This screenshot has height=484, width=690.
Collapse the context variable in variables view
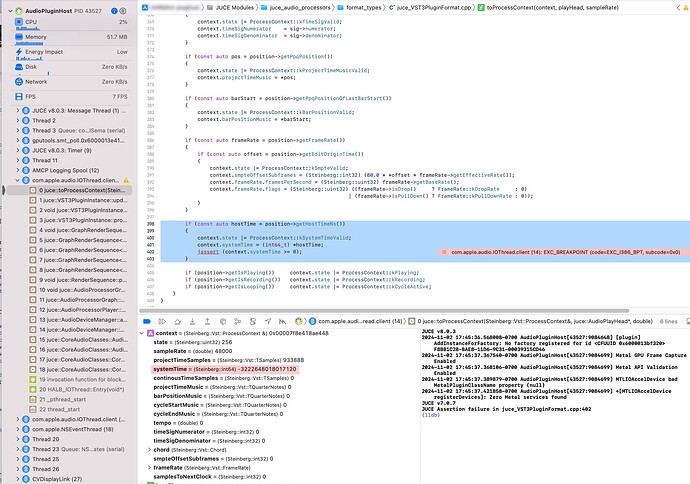(x=142, y=333)
